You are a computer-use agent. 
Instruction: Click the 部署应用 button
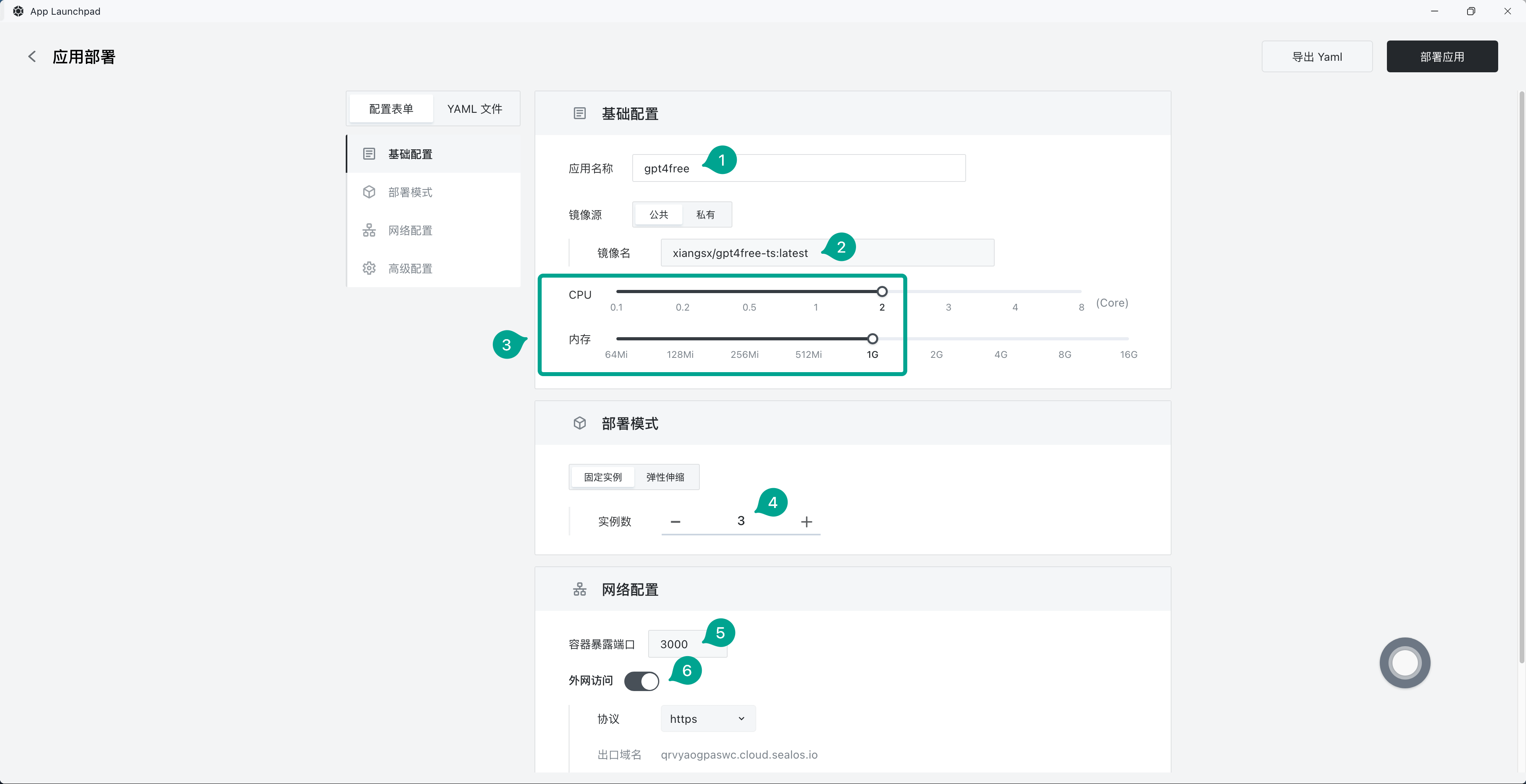coord(1441,57)
